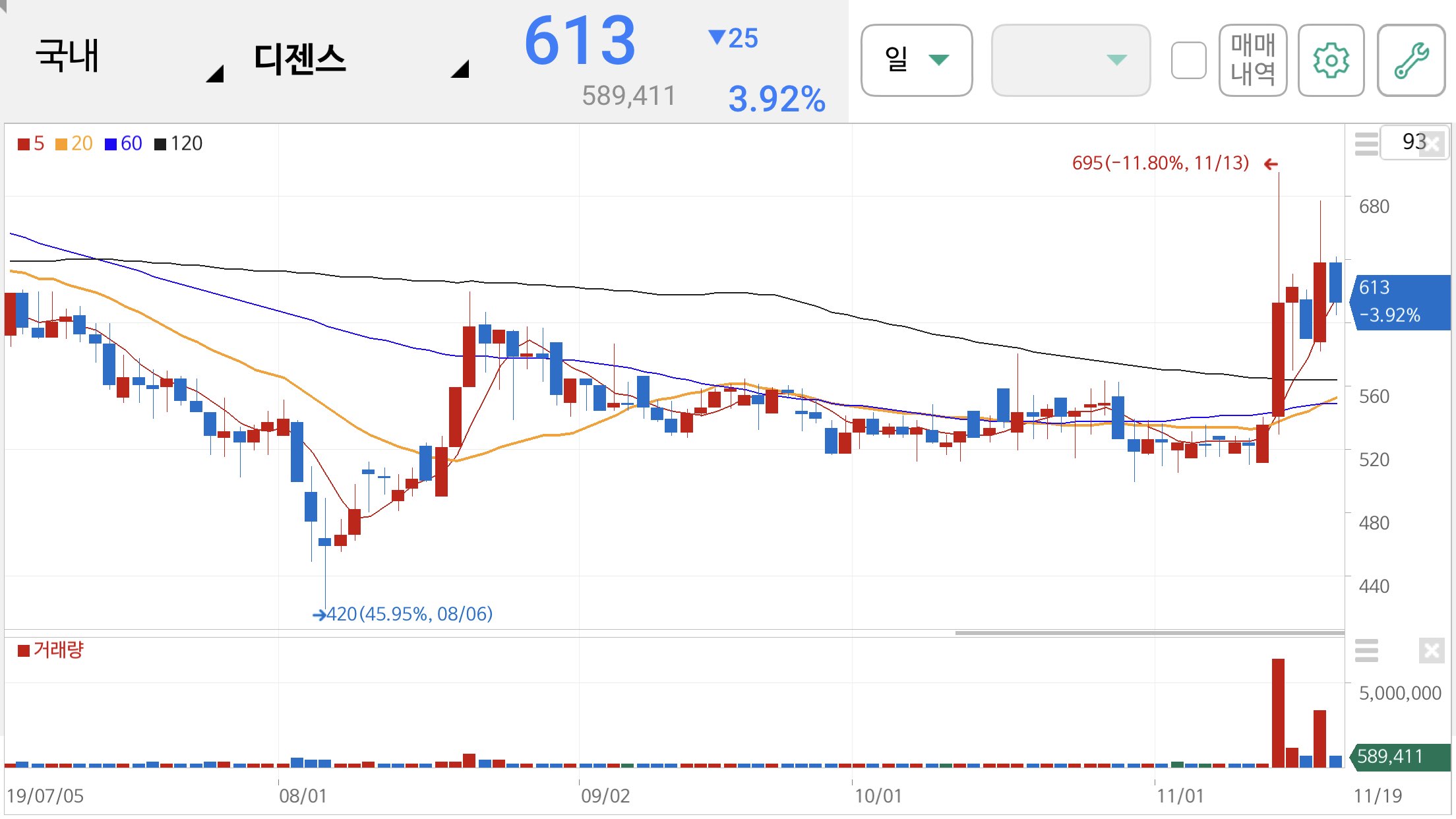Click the 5-day moving average red swatch
Screen dimensions: 1456x819
point(24,144)
